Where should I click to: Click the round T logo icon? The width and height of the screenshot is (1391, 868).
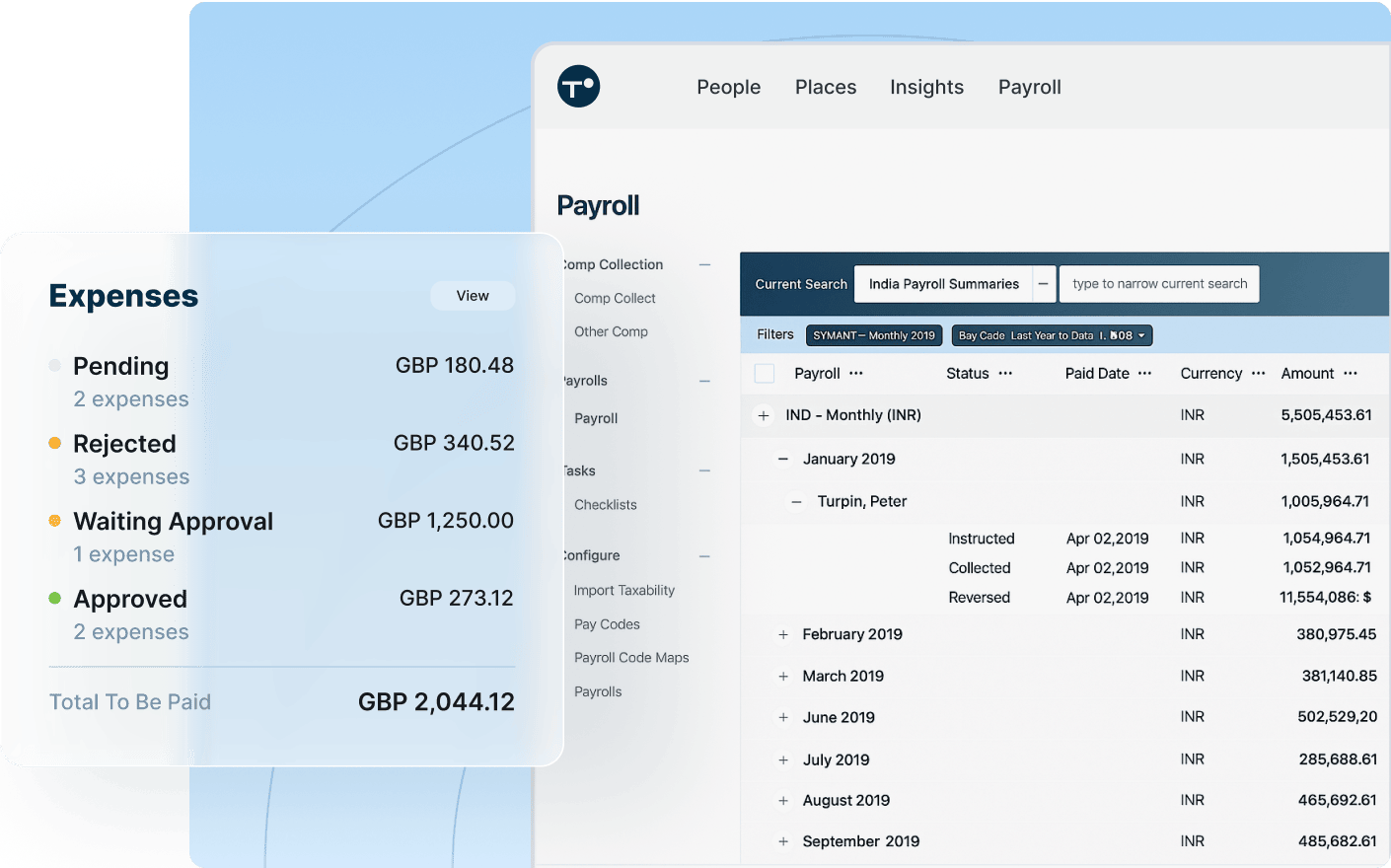(x=578, y=87)
